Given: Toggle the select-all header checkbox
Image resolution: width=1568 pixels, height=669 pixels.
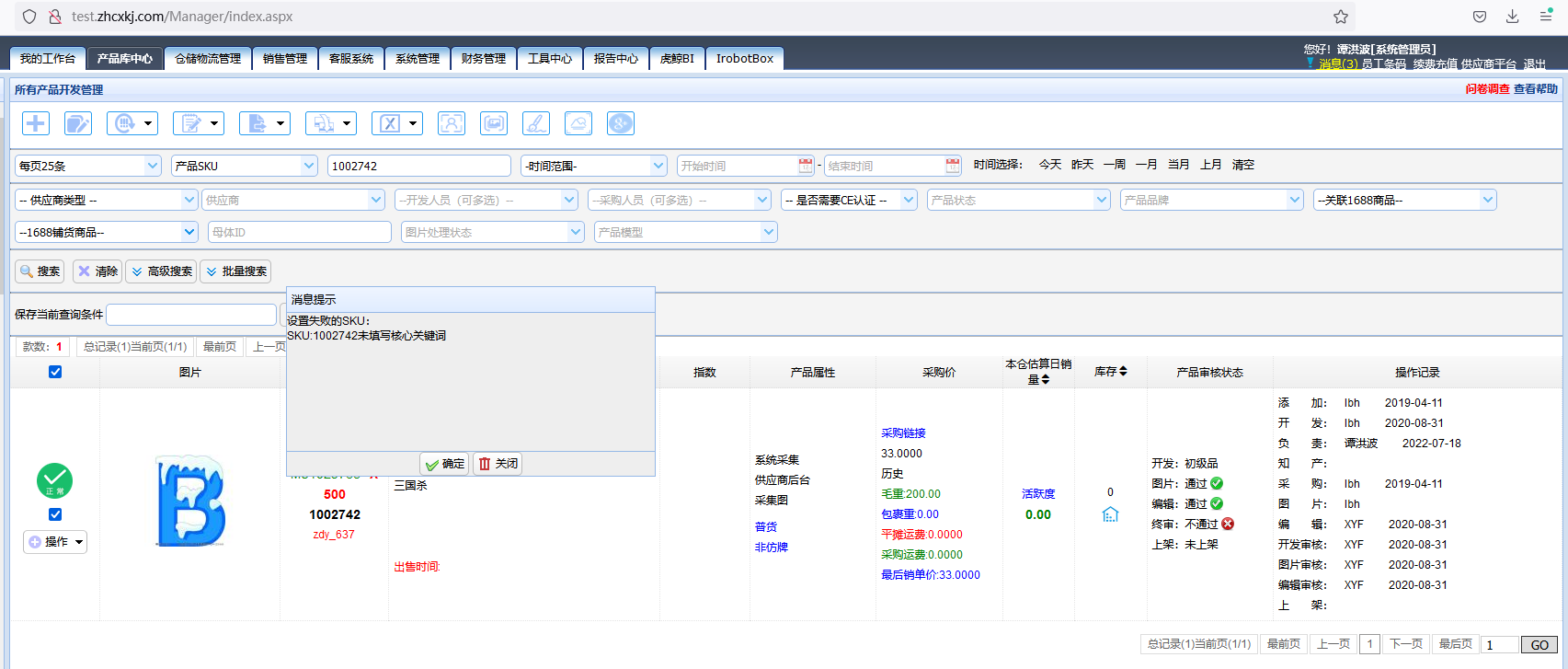Looking at the screenshot, I should click(55, 372).
